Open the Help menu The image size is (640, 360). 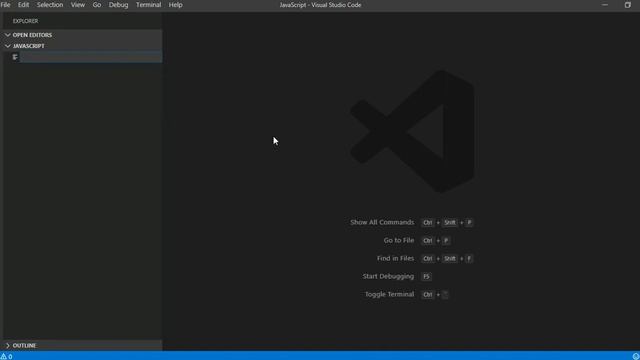click(x=176, y=5)
